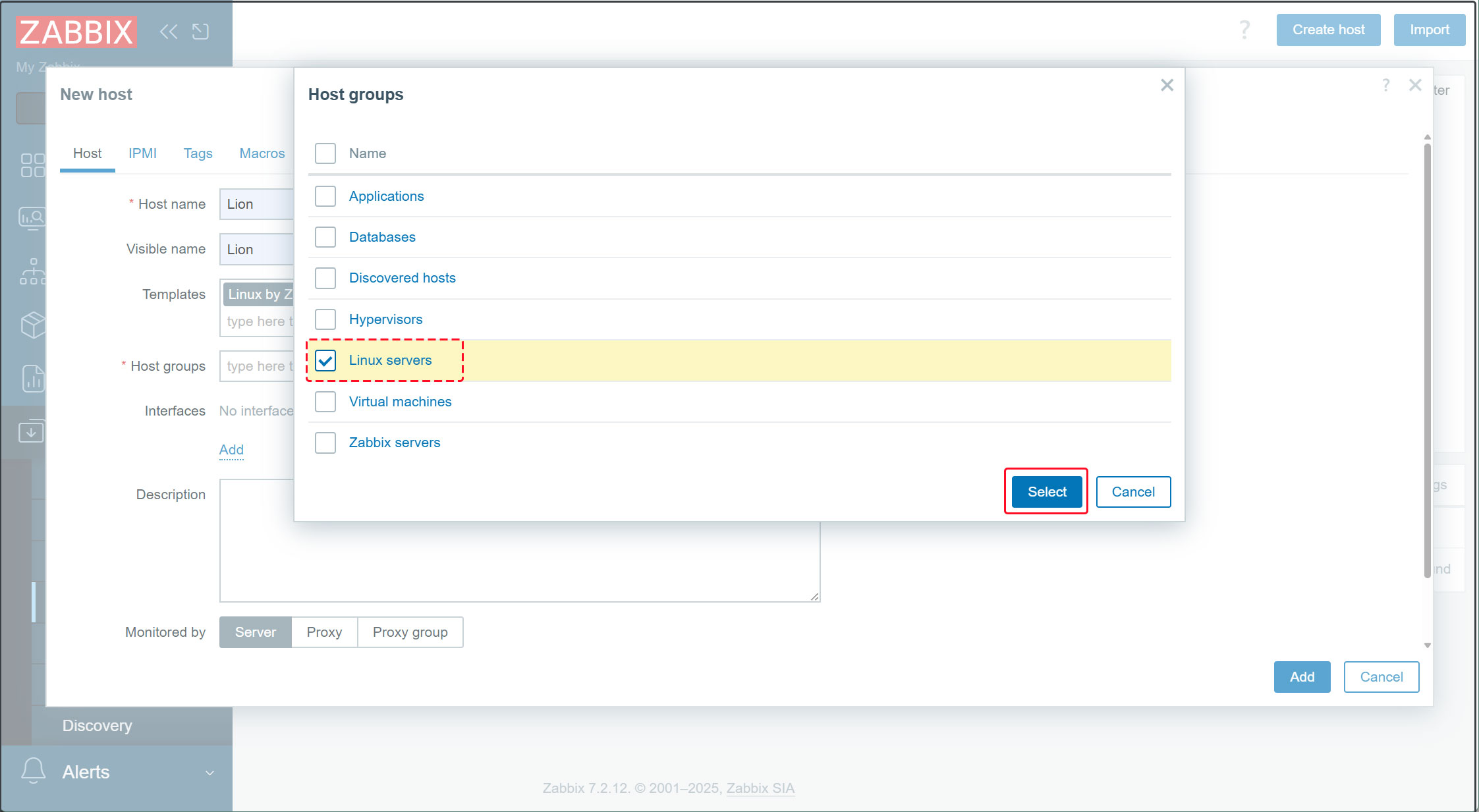The height and width of the screenshot is (812, 1479).
Task: Switch to the IPMI tab
Action: coord(142,153)
